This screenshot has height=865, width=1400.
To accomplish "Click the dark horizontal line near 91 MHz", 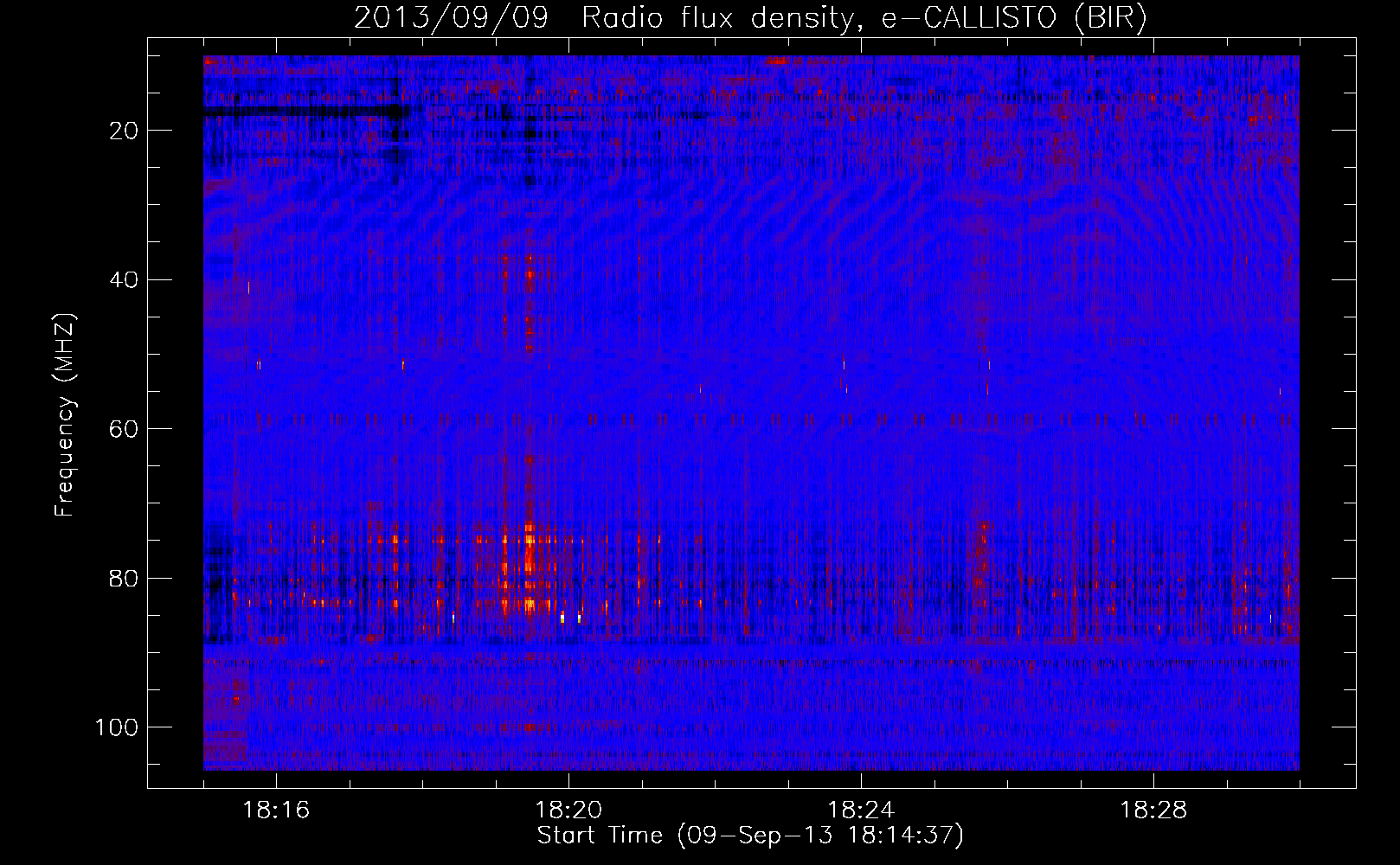I will click(x=751, y=663).
